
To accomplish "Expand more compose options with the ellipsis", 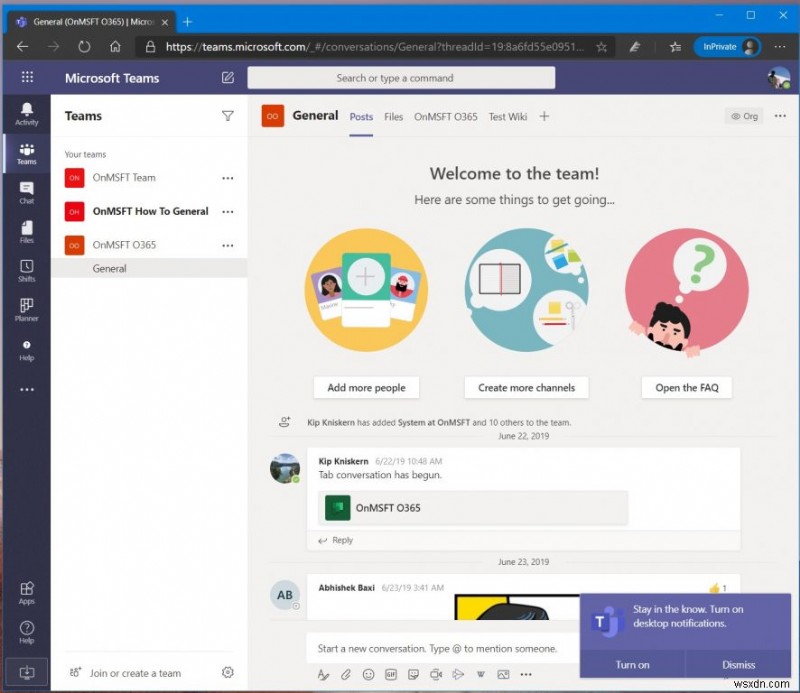I will click(527, 674).
